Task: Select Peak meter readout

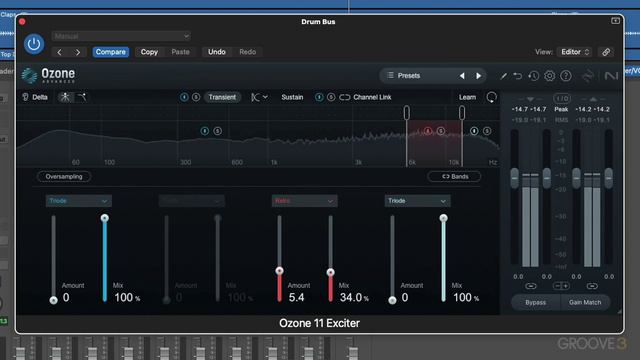Action: pos(561,109)
